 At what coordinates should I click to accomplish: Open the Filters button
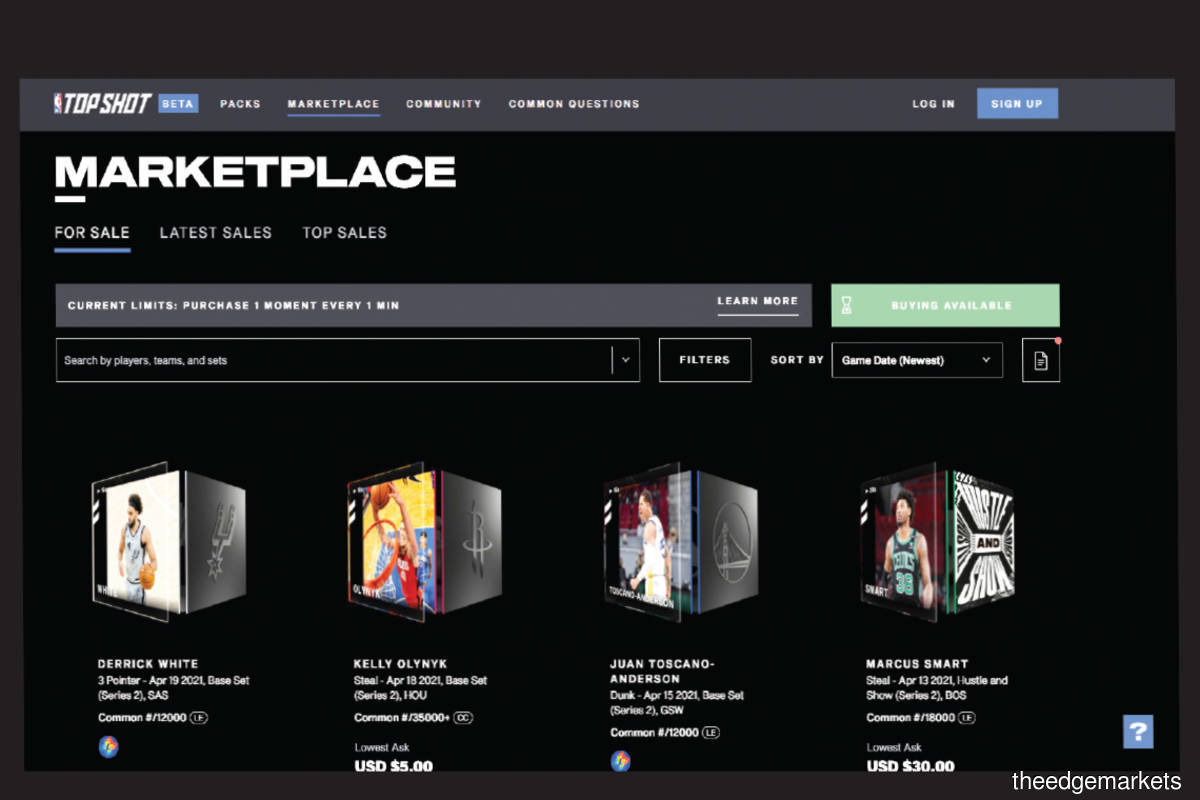[x=705, y=360]
